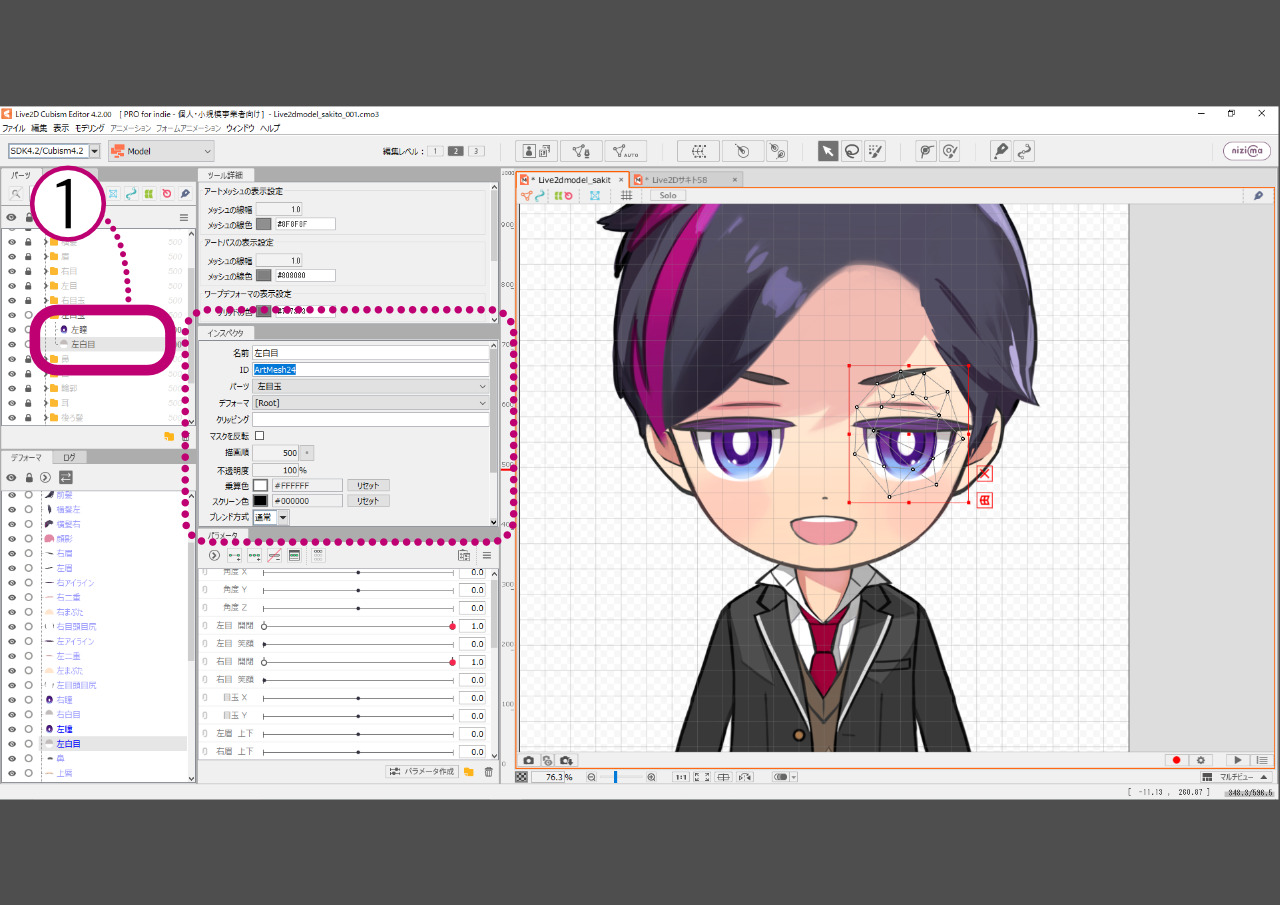Click the AUTO mesh generation tool

[625, 151]
